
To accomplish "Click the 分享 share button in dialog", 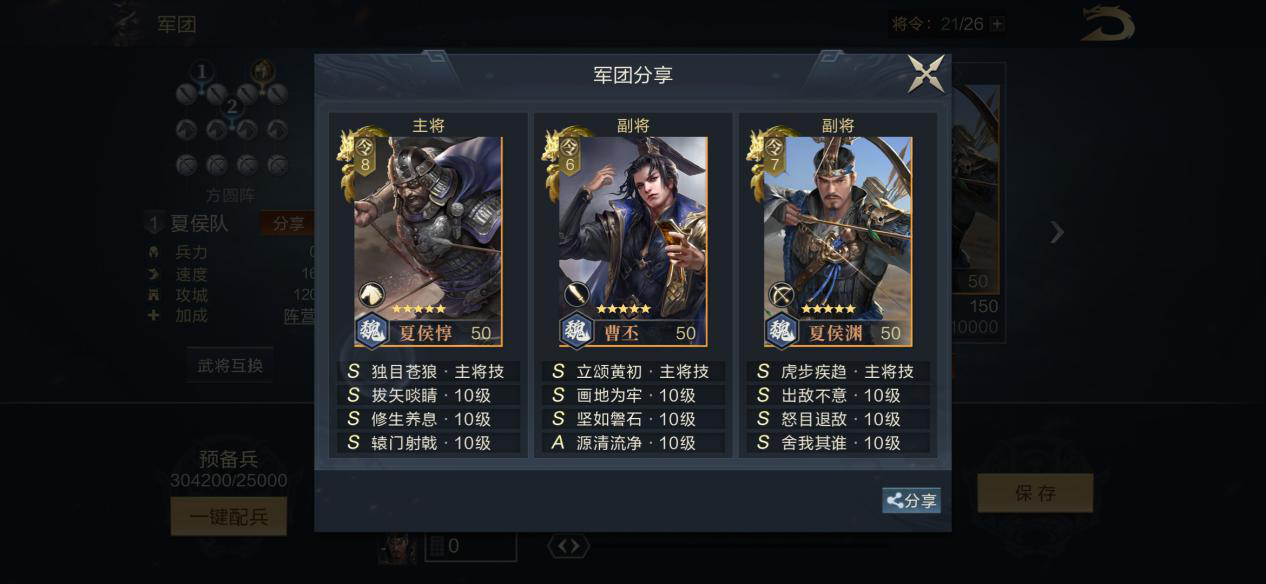I will [x=911, y=501].
